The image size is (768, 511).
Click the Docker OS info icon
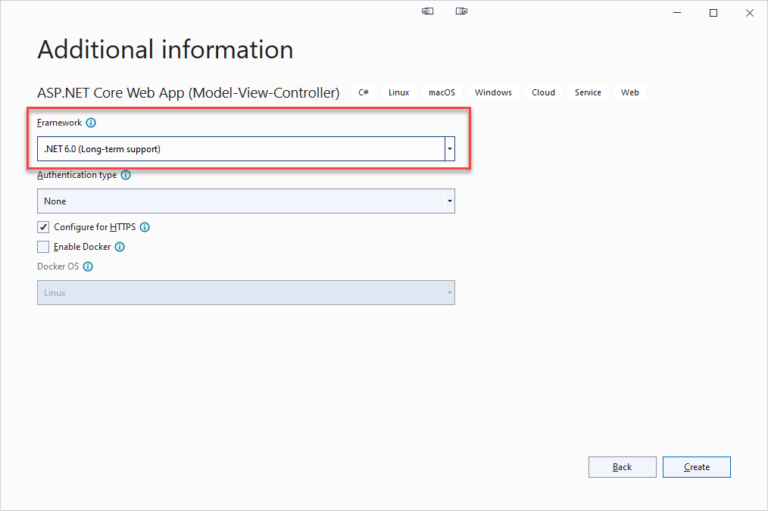click(x=88, y=267)
